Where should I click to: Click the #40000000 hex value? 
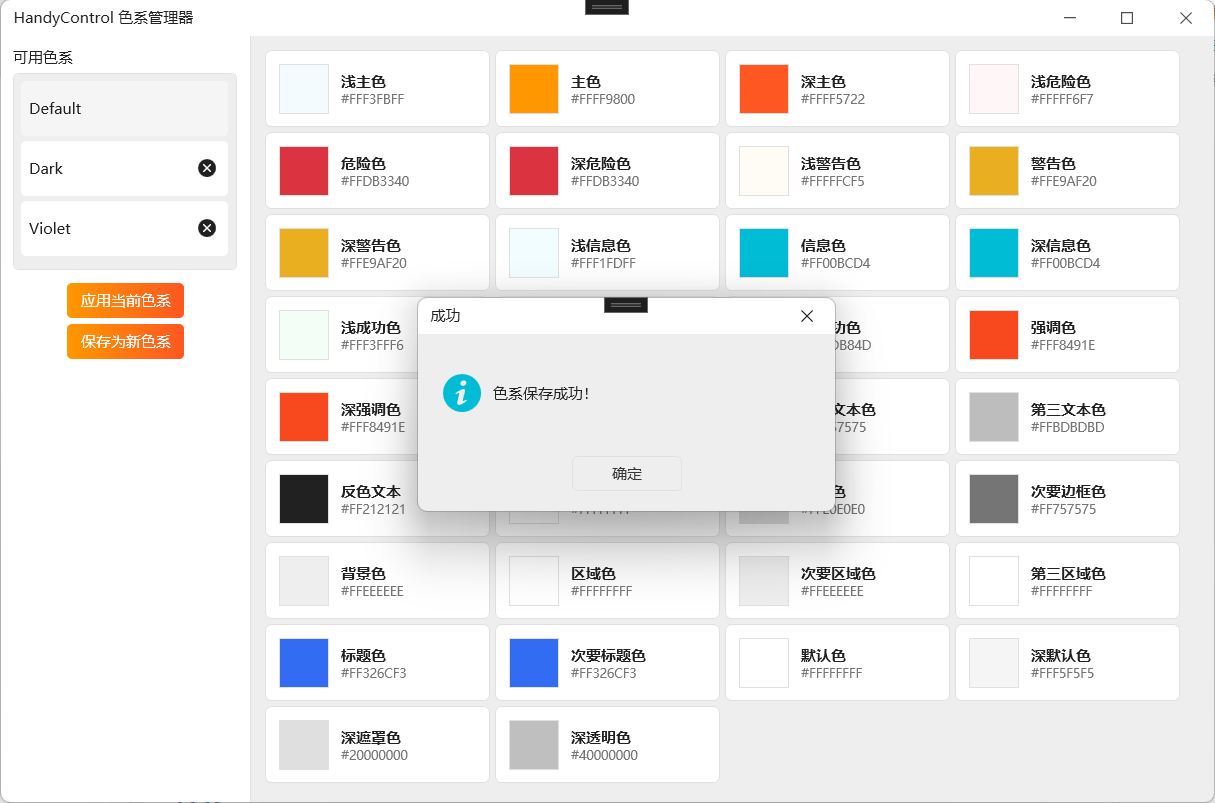pos(604,755)
